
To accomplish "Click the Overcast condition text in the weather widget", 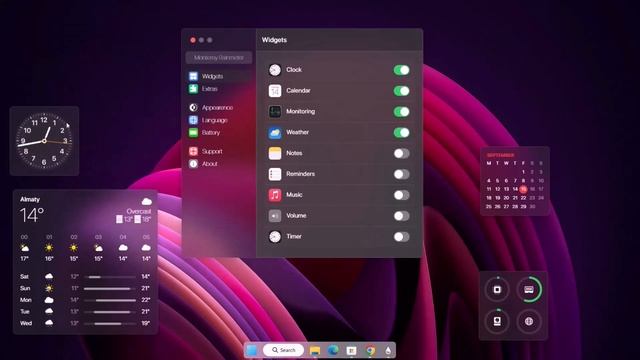I will pyautogui.click(x=139, y=211).
